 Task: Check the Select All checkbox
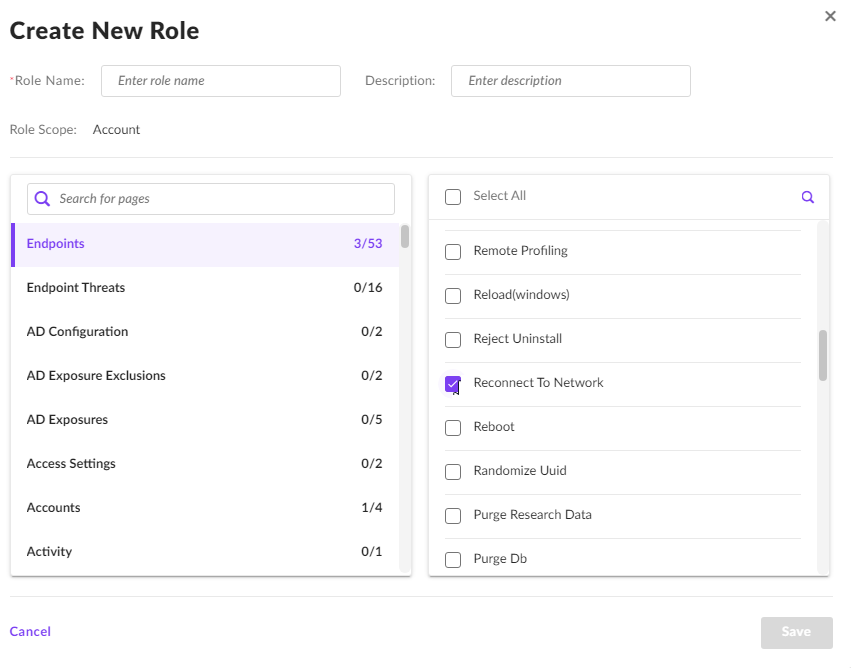[453, 196]
